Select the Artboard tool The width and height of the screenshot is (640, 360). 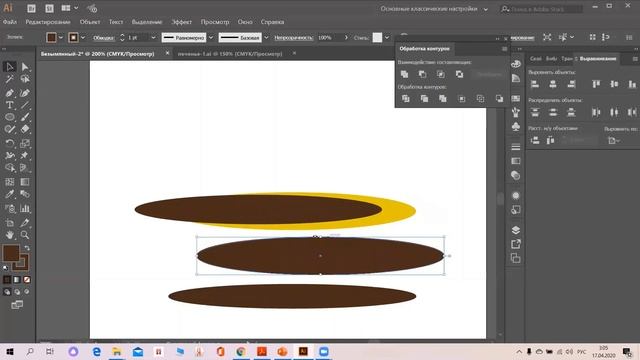(10, 223)
